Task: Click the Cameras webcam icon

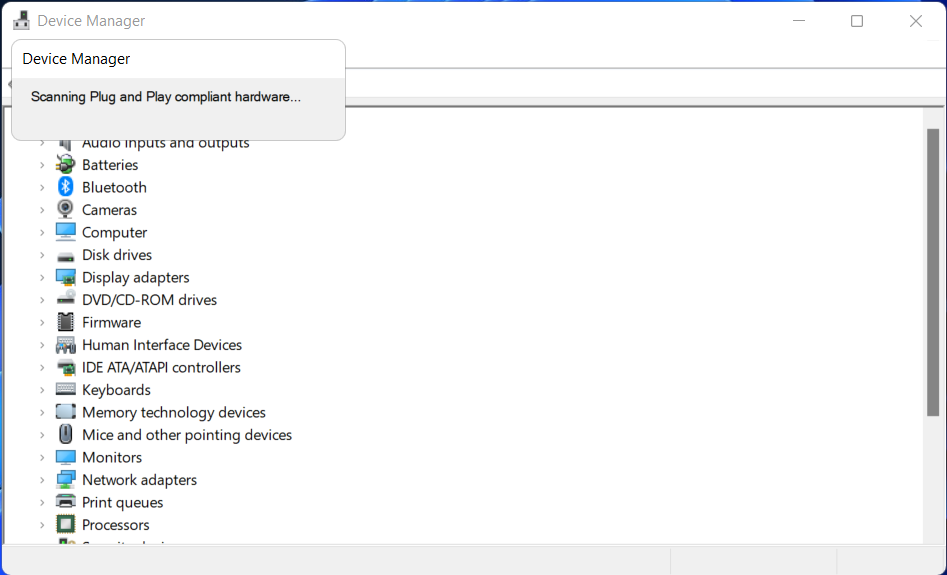Action: (x=66, y=210)
